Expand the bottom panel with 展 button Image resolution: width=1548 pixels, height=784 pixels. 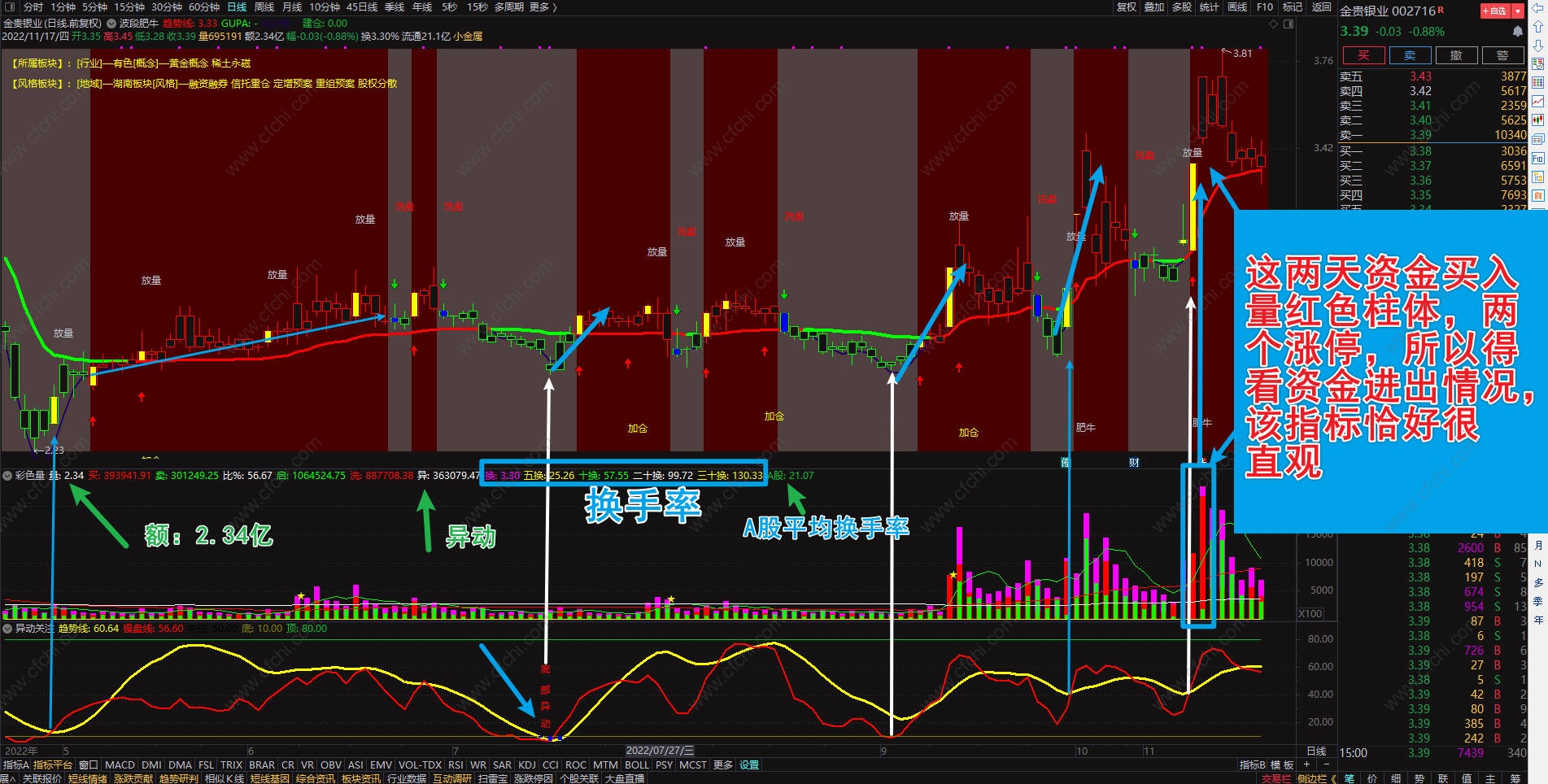click(x=7, y=778)
